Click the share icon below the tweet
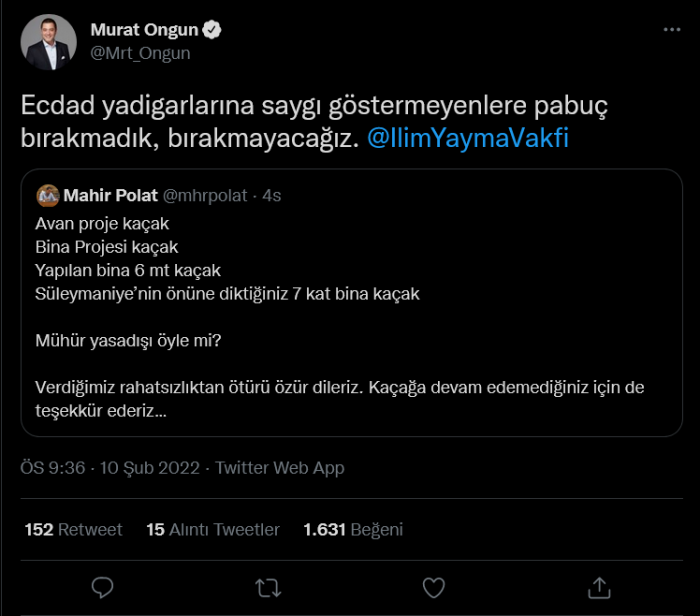The width and height of the screenshot is (700, 616). pyautogui.click(x=598, y=587)
